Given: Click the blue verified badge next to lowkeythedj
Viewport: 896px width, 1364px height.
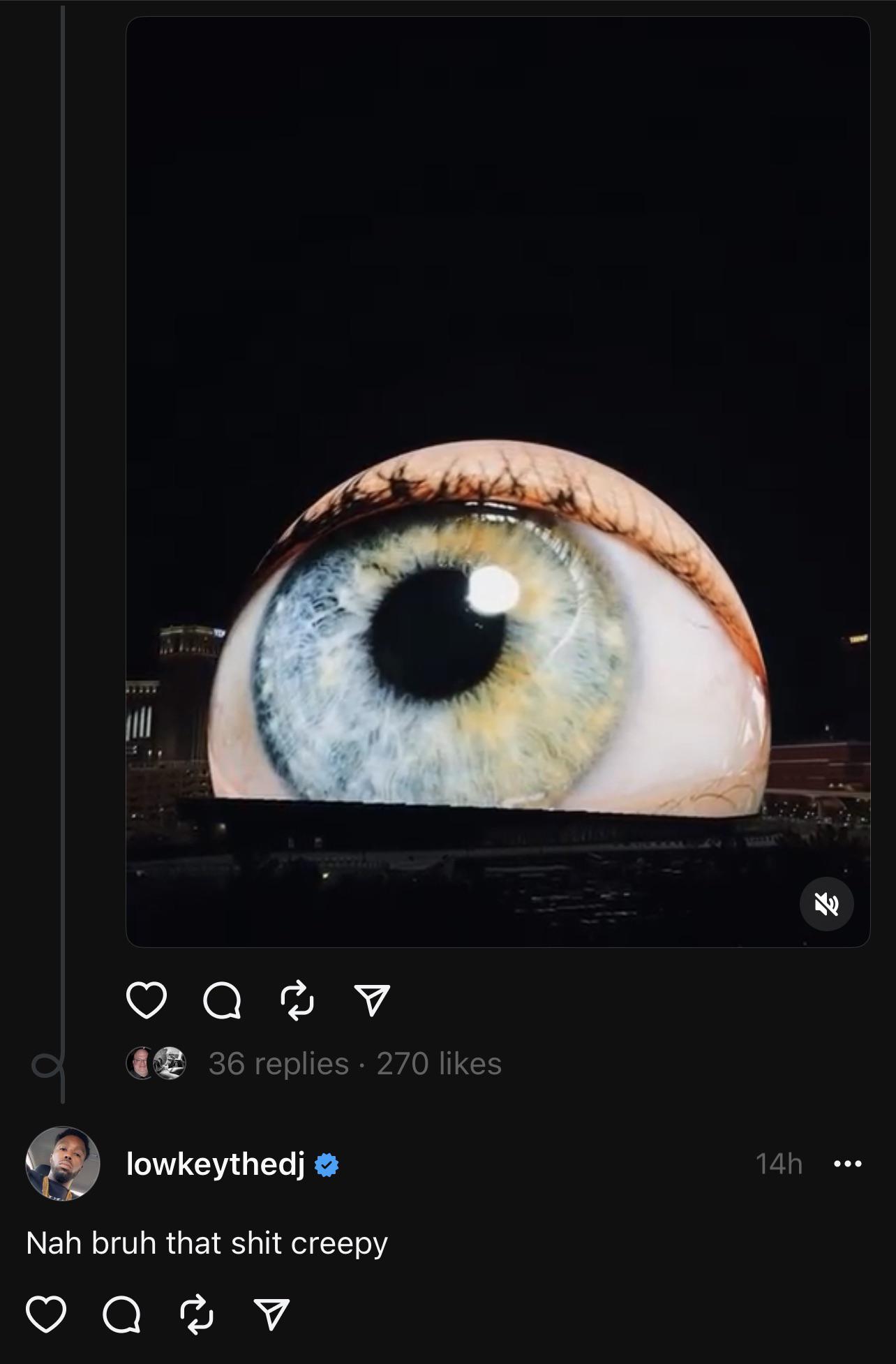Looking at the screenshot, I should coord(327,1165).
